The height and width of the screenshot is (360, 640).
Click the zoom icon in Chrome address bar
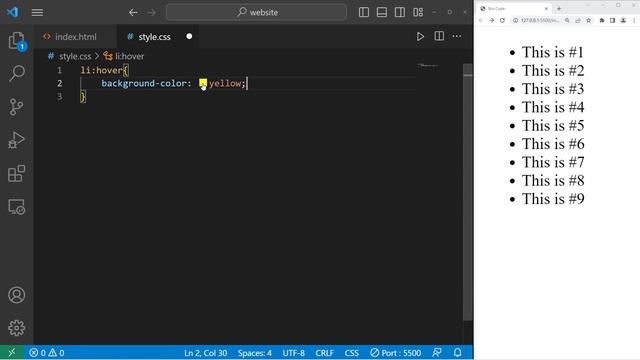click(567, 20)
